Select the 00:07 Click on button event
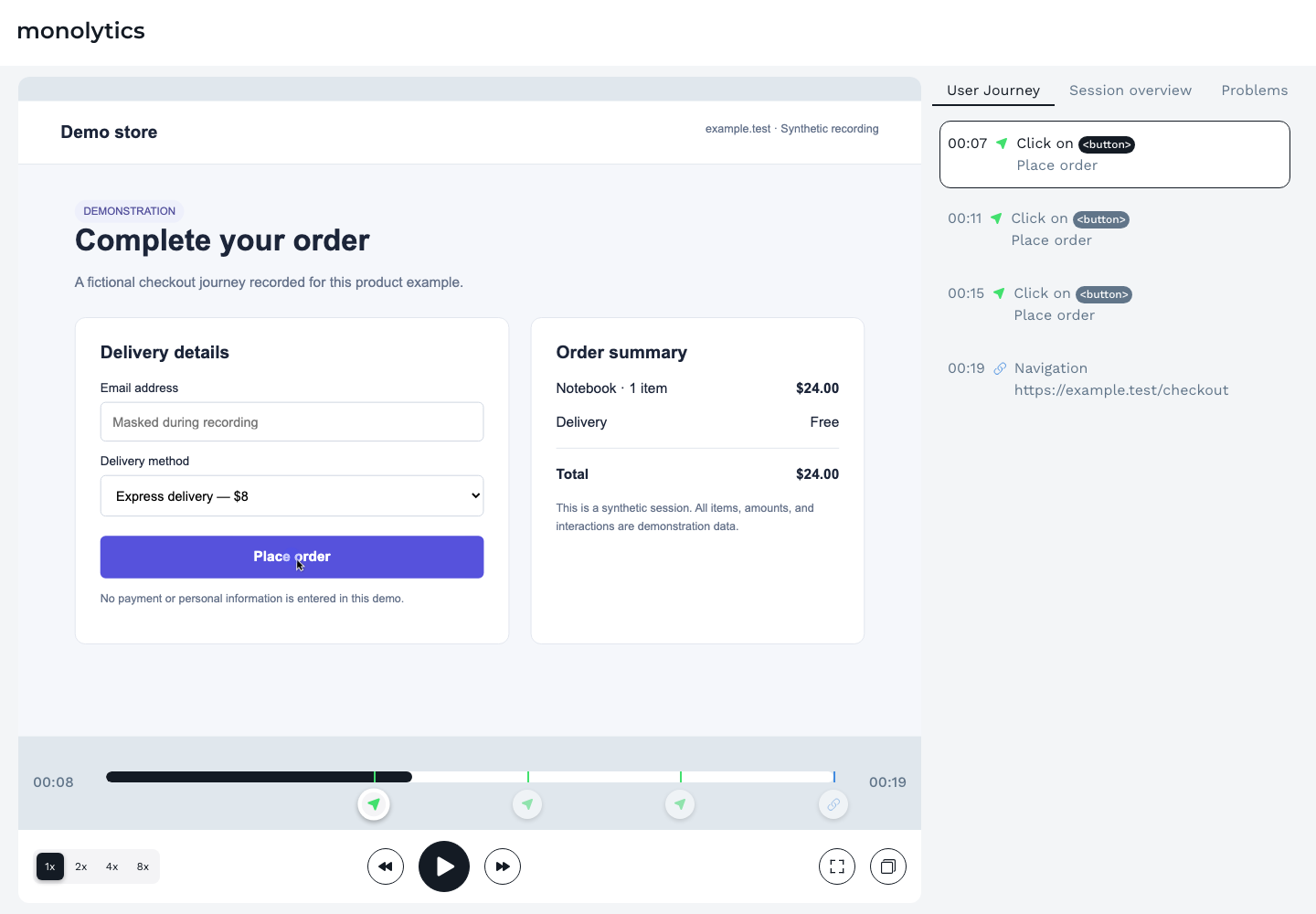Image resolution: width=1316 pixels, height=914 pixels. [1115, 154]
